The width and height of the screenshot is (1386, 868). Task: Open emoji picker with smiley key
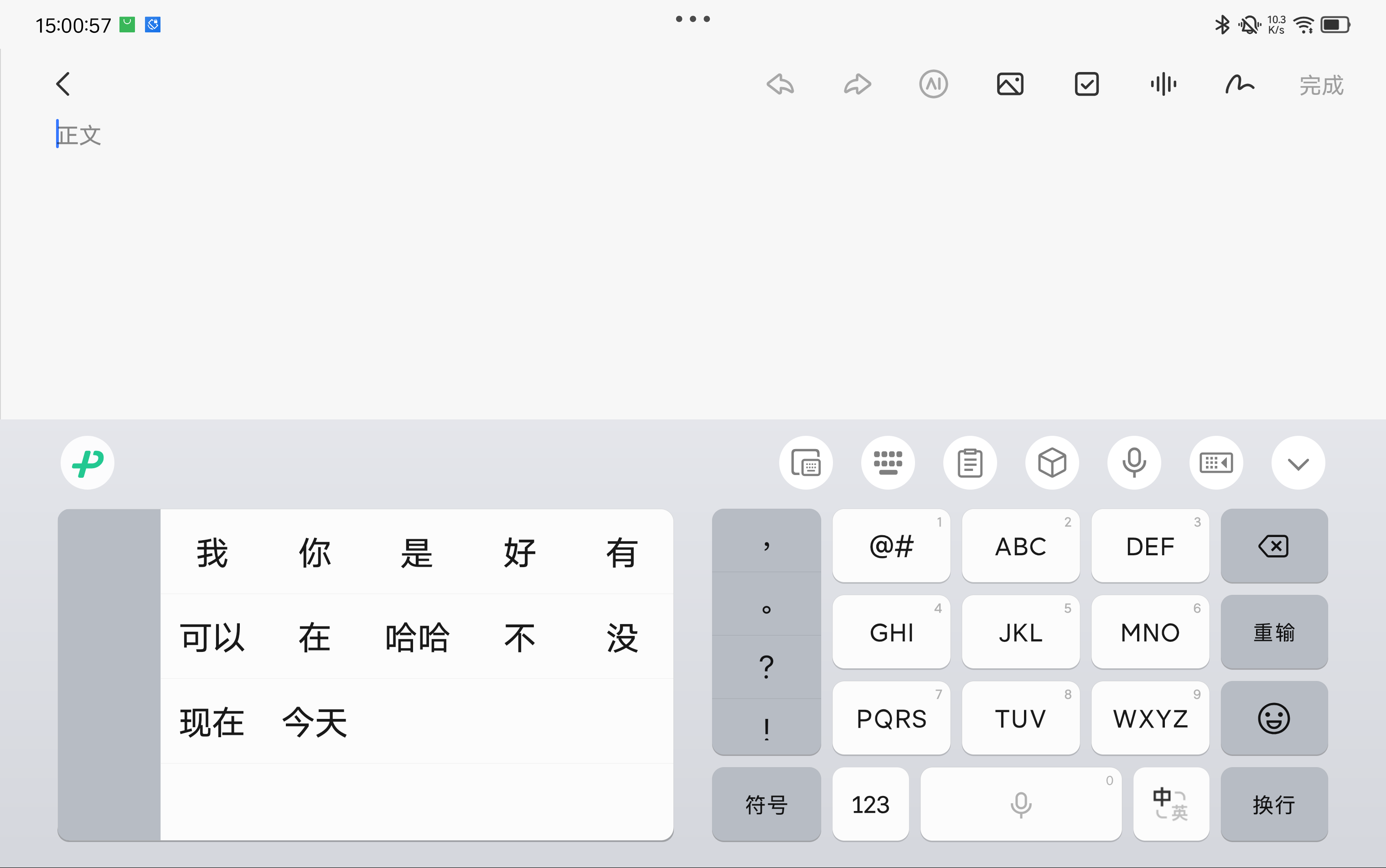pyautogui.click(x=1273, y=718)
